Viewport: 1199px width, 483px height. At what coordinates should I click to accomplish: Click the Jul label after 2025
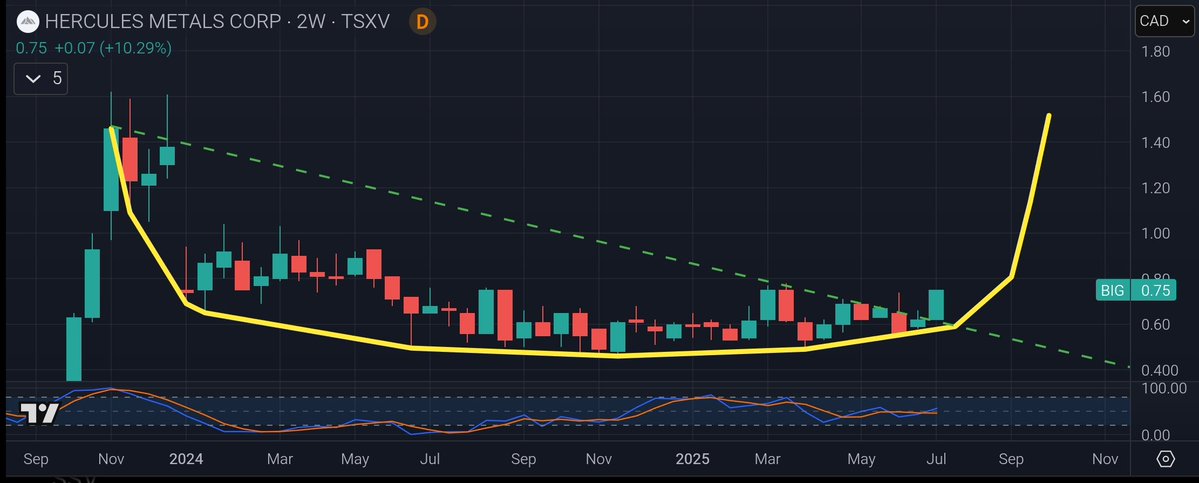click(x=937, y=459)
